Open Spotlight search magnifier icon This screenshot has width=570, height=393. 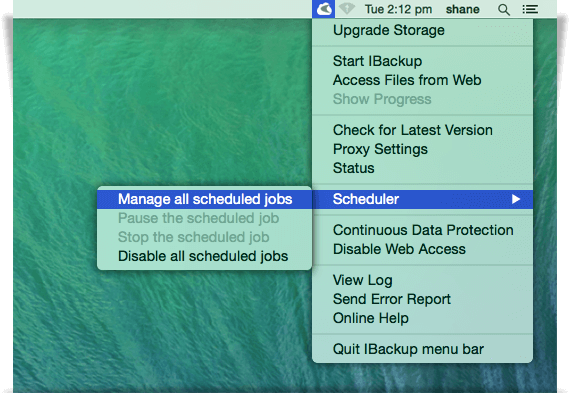click(x=503, y=9)
